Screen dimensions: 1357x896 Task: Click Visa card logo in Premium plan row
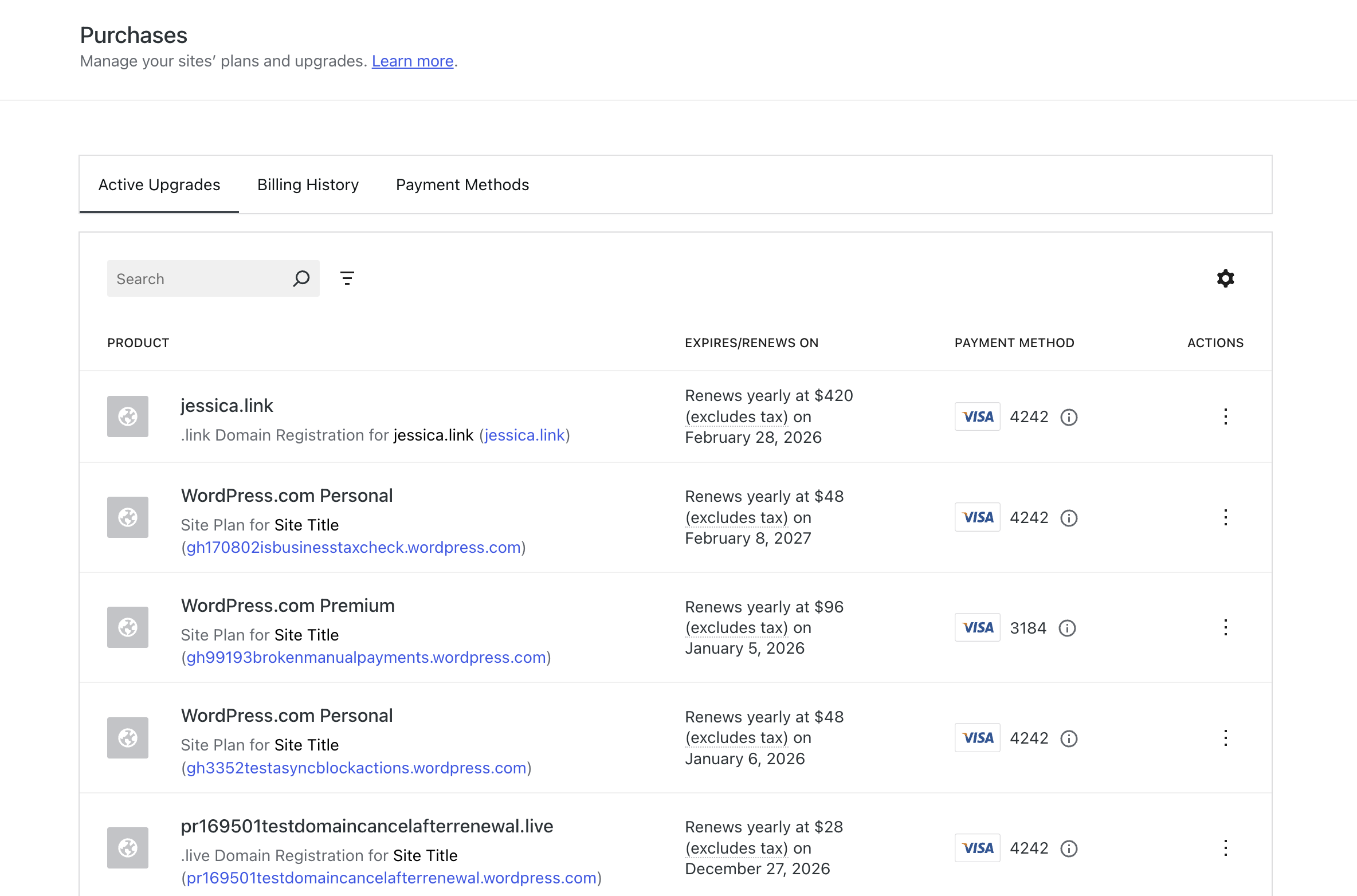(978, 627)
